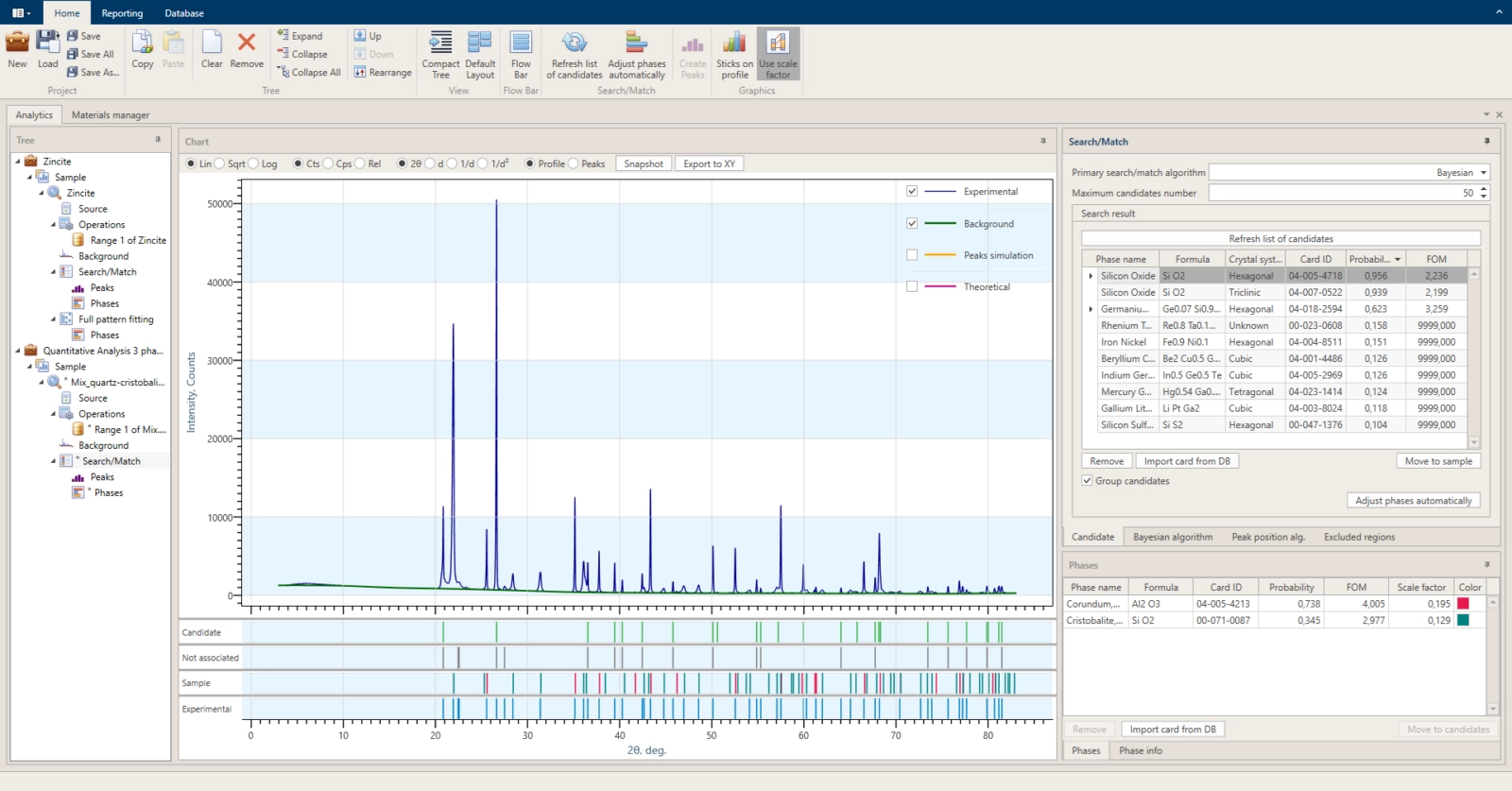Screen dimensions: 1512x791
Task: Enable the Peaks simulation checkbox
Action: (x=912, y=255)
